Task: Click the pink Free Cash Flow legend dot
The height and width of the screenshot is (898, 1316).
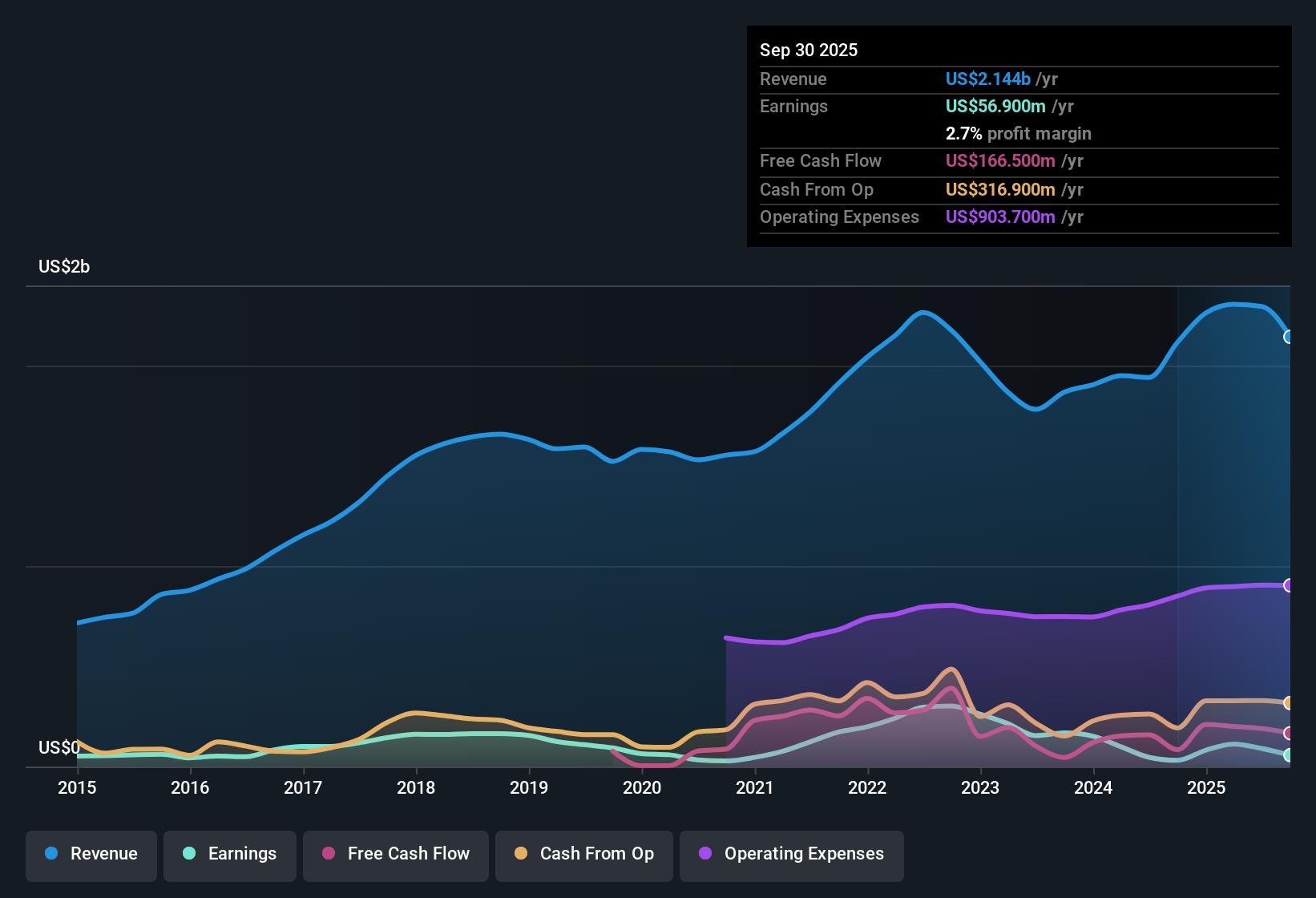Action: pyautogui.click(x=328, y=854)
